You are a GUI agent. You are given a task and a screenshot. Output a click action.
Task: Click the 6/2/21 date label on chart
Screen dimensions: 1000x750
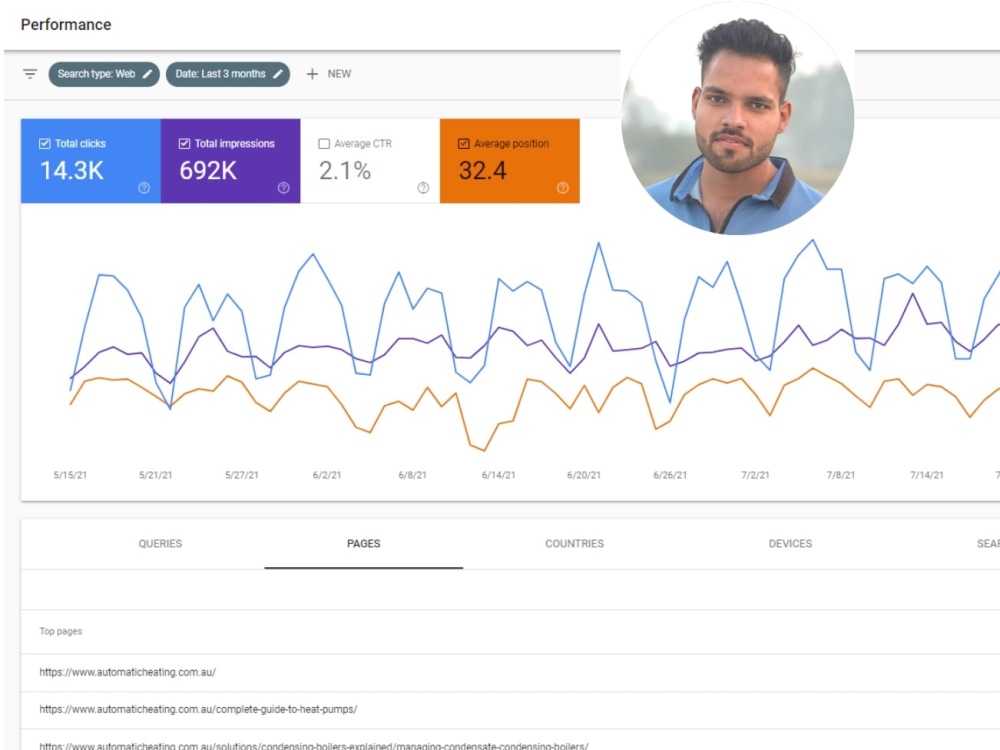tap(327, 475)
